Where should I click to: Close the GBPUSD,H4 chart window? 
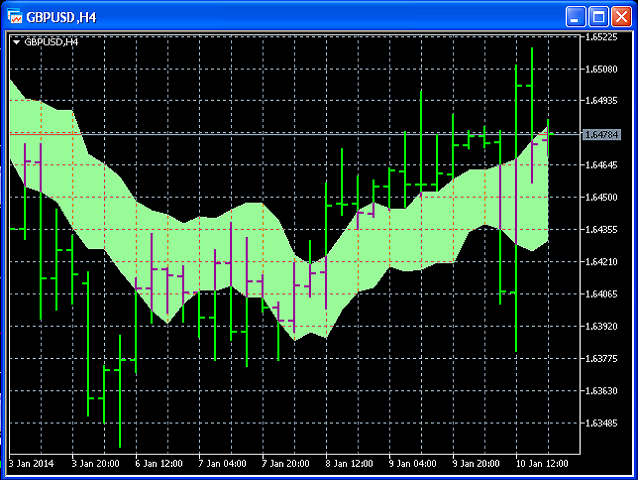[x=623, y=16]
